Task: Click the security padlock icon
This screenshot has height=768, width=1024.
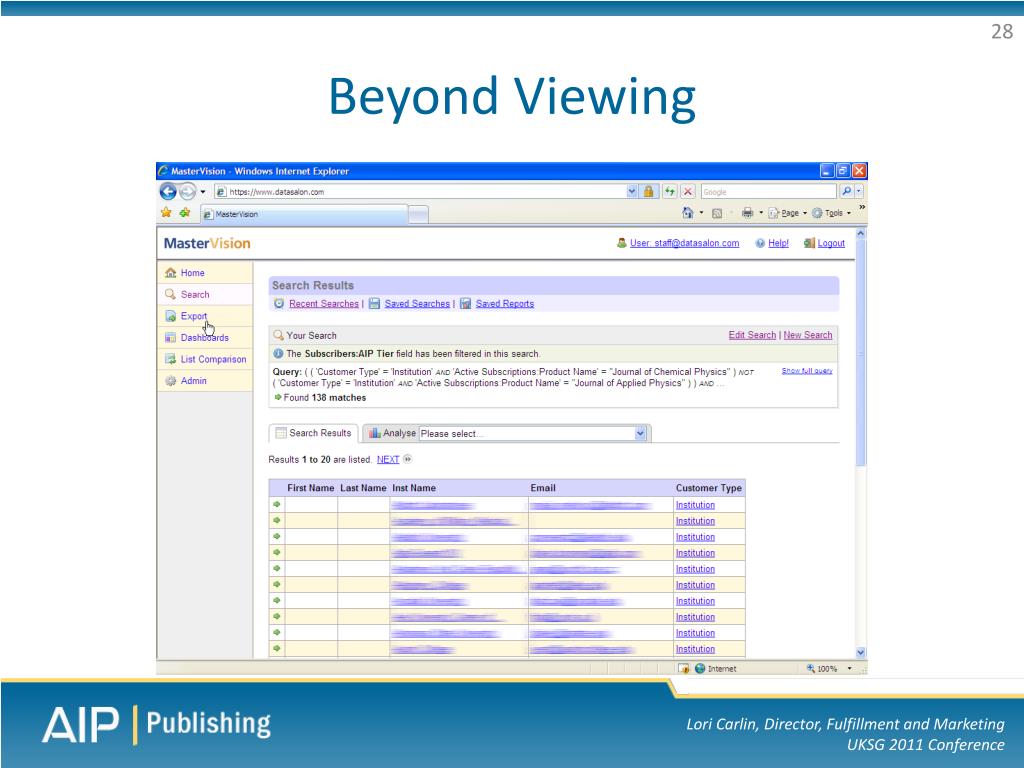Action: point(648,191)
